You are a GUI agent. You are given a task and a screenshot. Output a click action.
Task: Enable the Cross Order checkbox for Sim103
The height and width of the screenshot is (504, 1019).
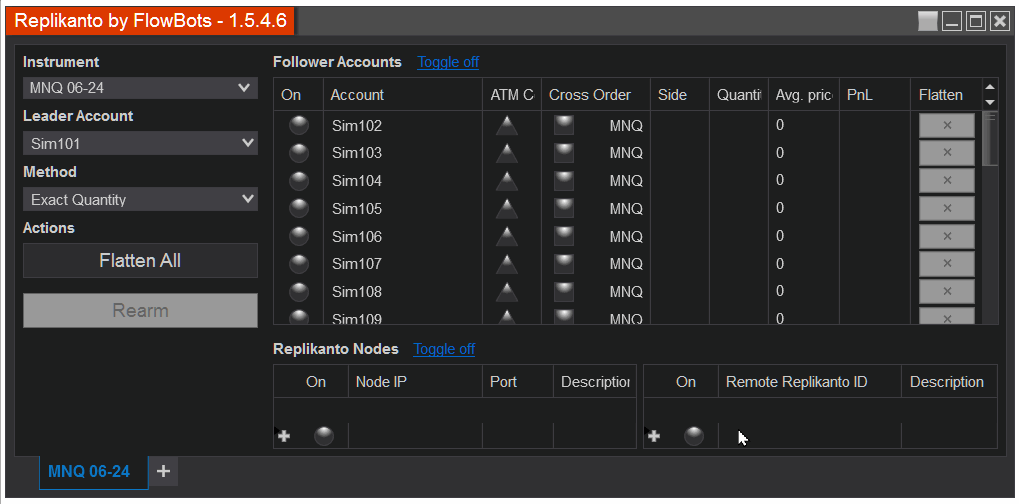pos(563,153)
